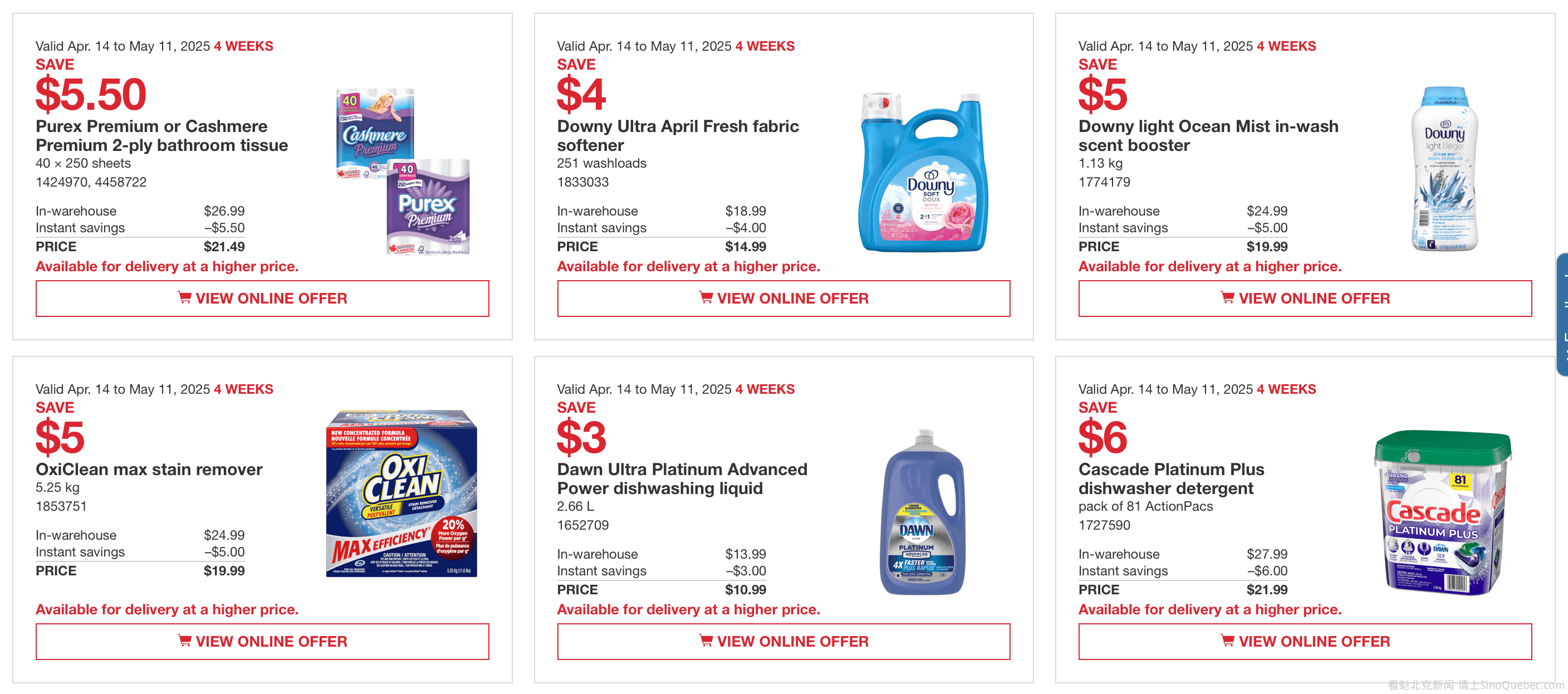Viewport: 1568px width, 694px height.
Task: View online offer for Downy Ocean Mist booster
Action: tap(1305, 299)
